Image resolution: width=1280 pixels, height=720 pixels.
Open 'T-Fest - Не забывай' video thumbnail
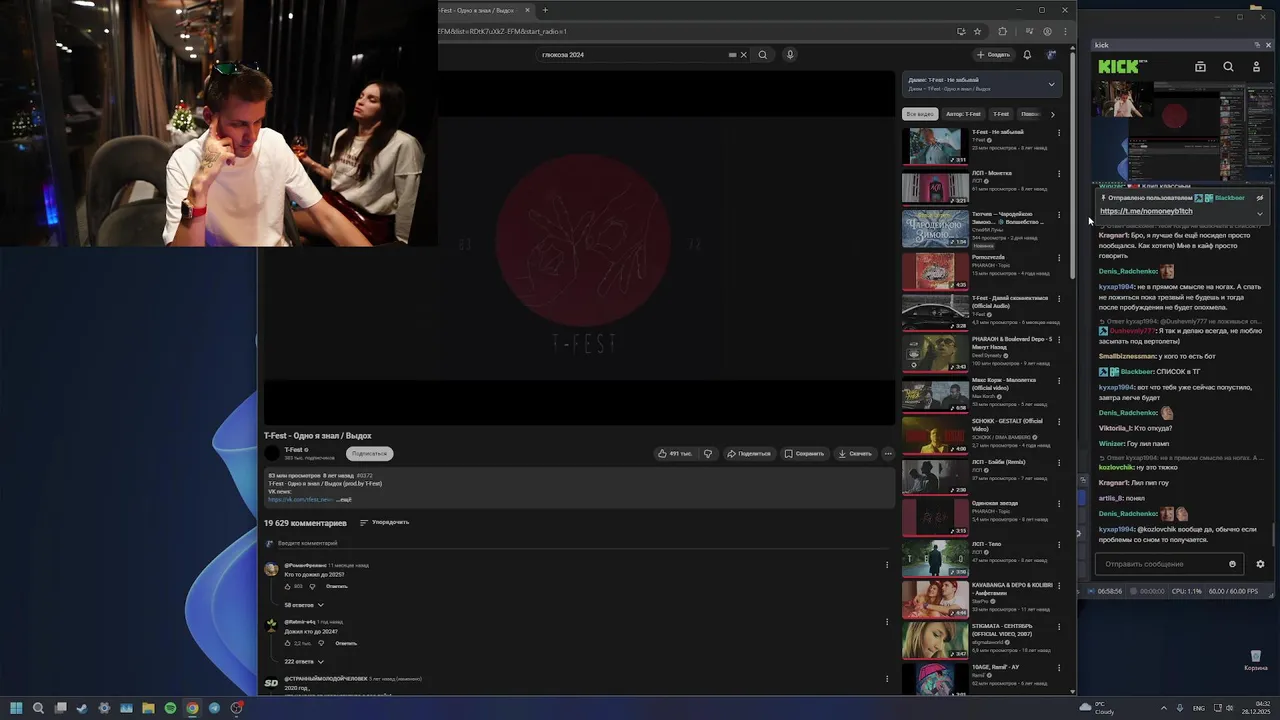click(935, 146)
